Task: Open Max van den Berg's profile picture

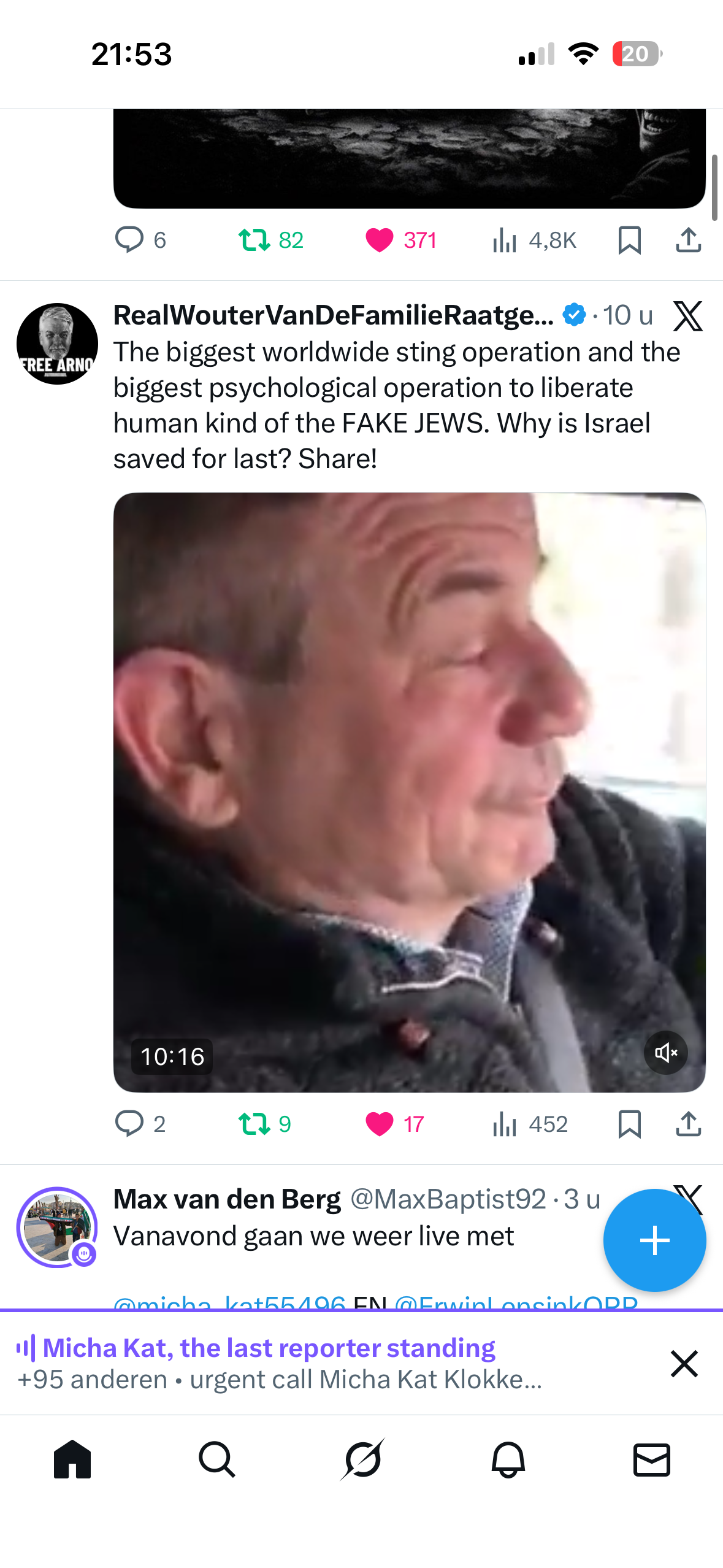Action: tap(57, 1227)
